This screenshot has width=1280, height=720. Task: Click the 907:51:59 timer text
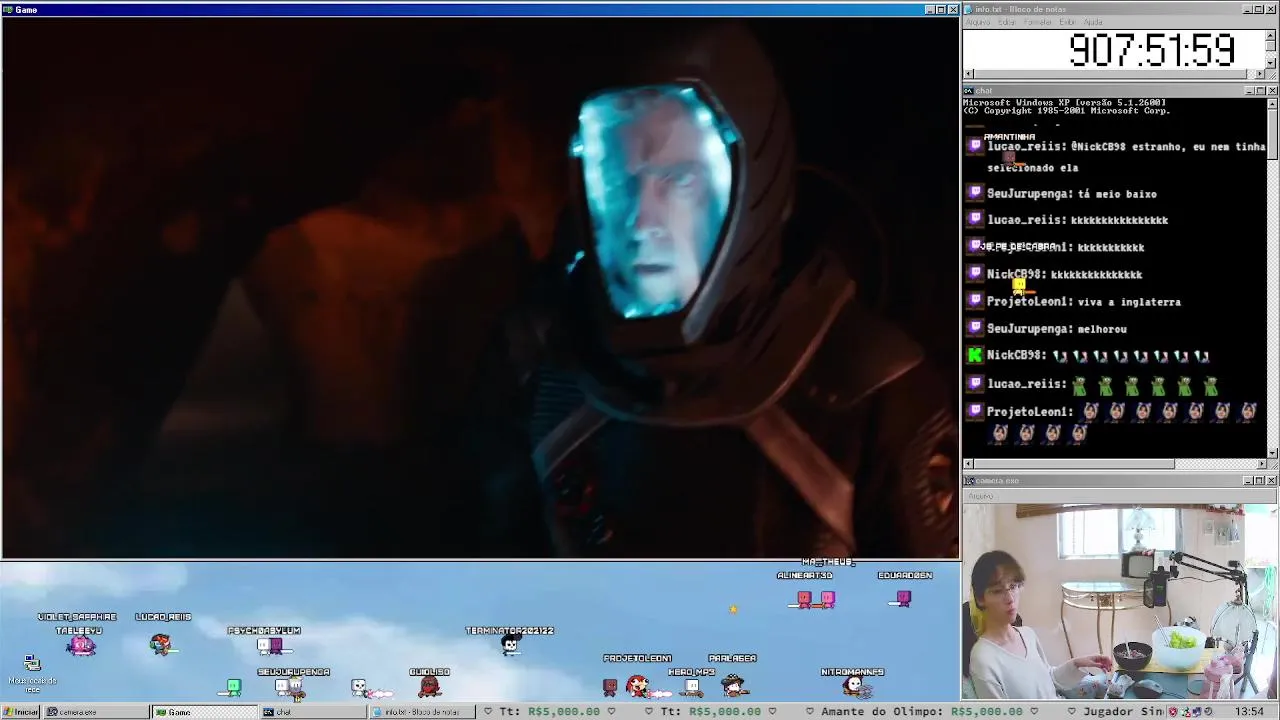(x=1151, y=50)
